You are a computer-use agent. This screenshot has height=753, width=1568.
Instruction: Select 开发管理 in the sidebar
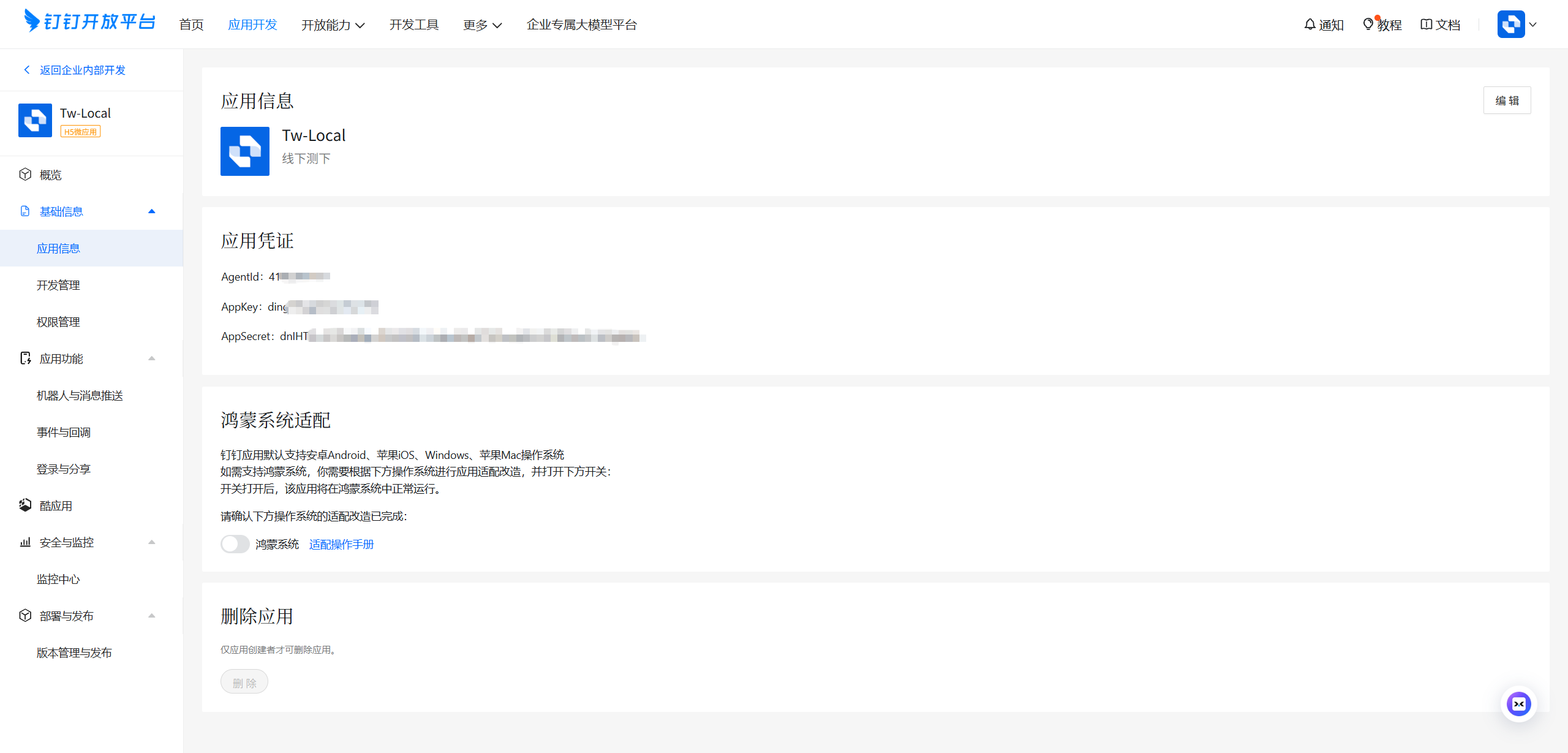pyautogui.click(x=58, y=285)
